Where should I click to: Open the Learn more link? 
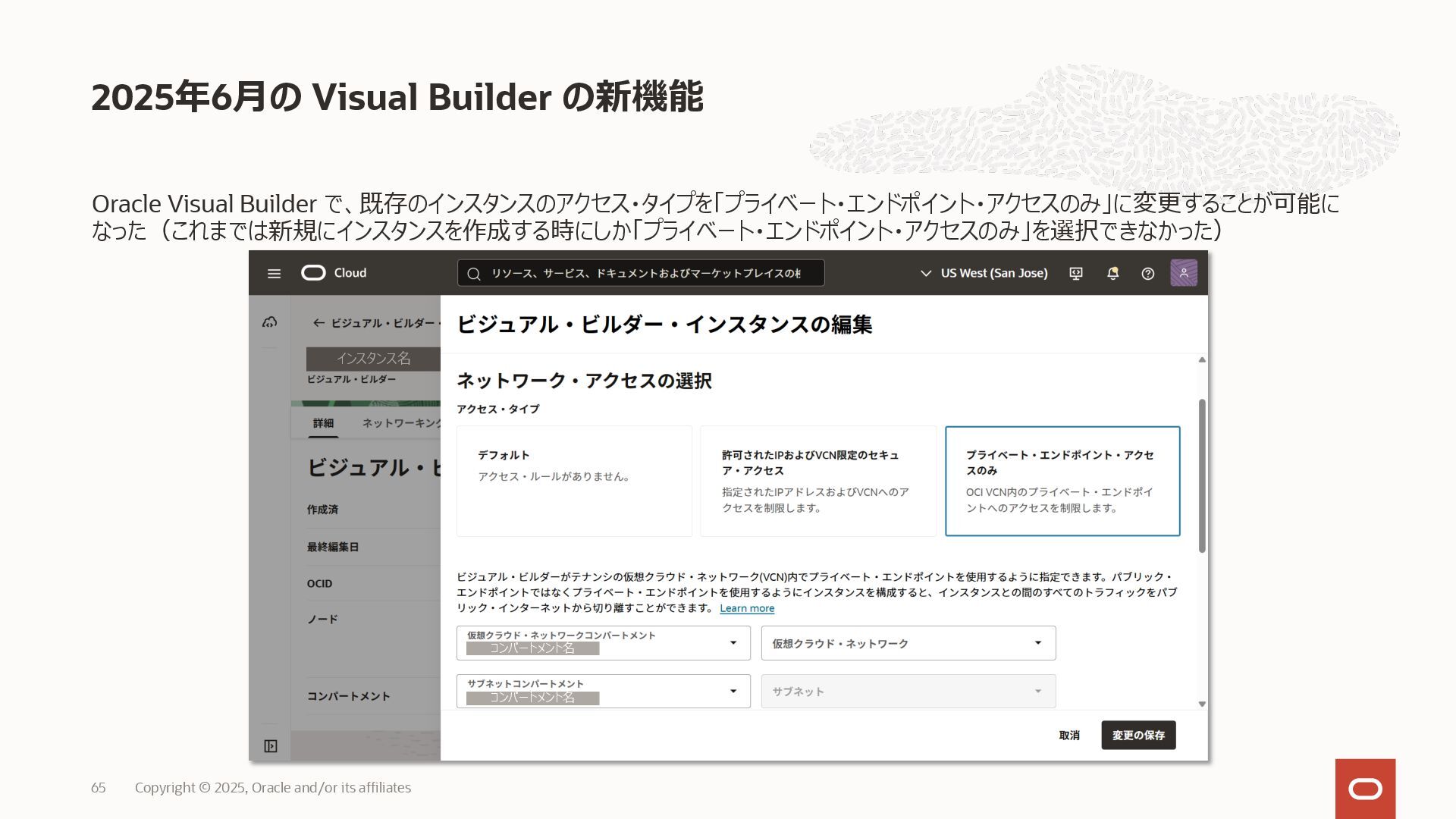747,608
